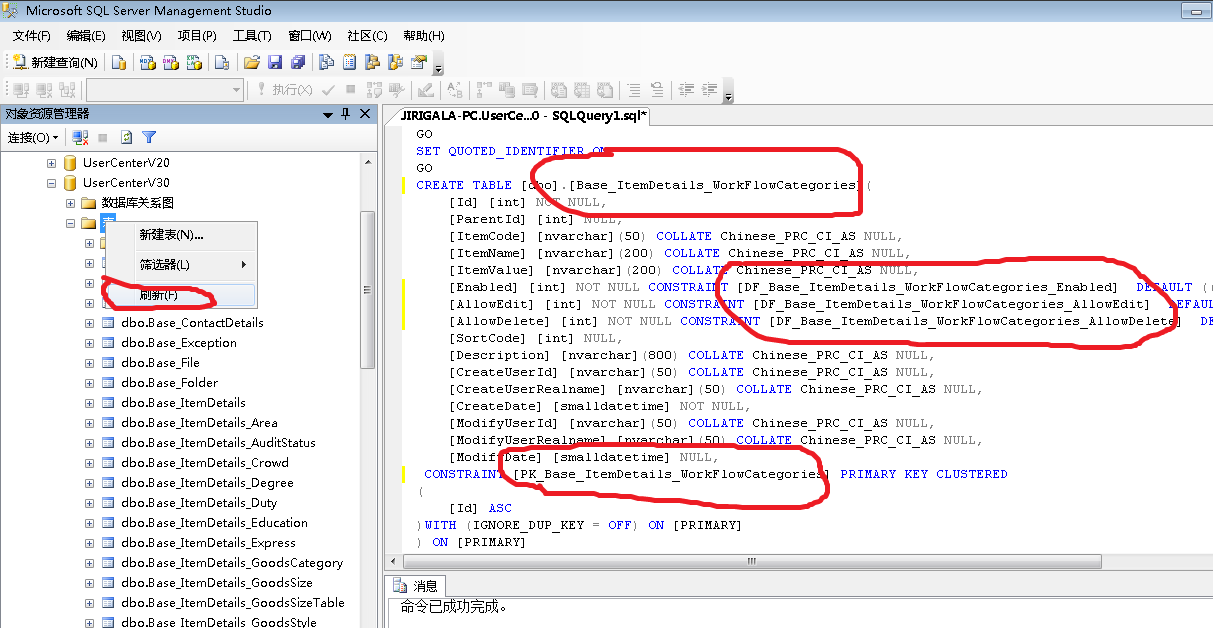
Task: Click the Save All icon
Action: (297, 62)
